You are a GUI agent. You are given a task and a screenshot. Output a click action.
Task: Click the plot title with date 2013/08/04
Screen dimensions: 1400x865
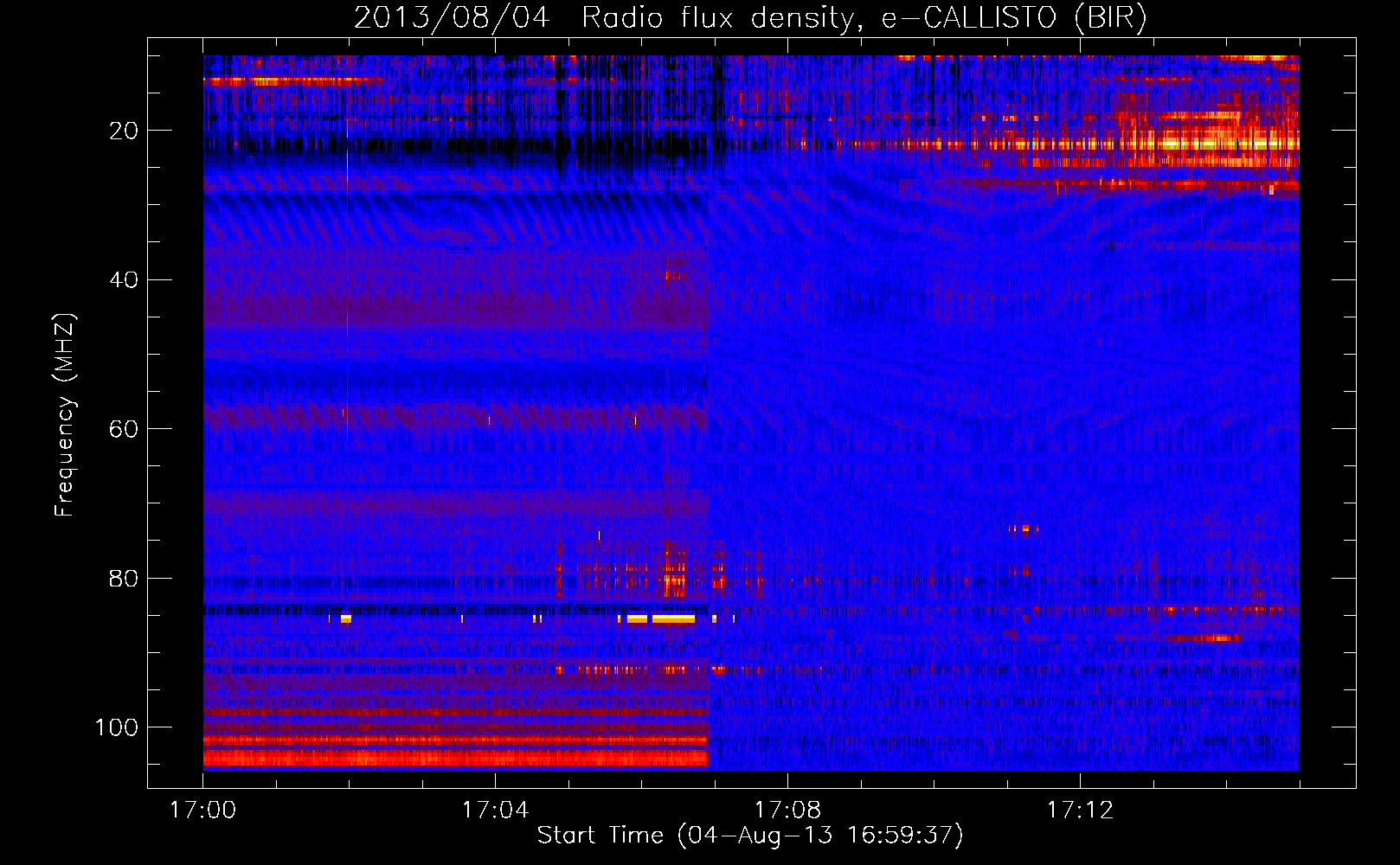point(750,17)
